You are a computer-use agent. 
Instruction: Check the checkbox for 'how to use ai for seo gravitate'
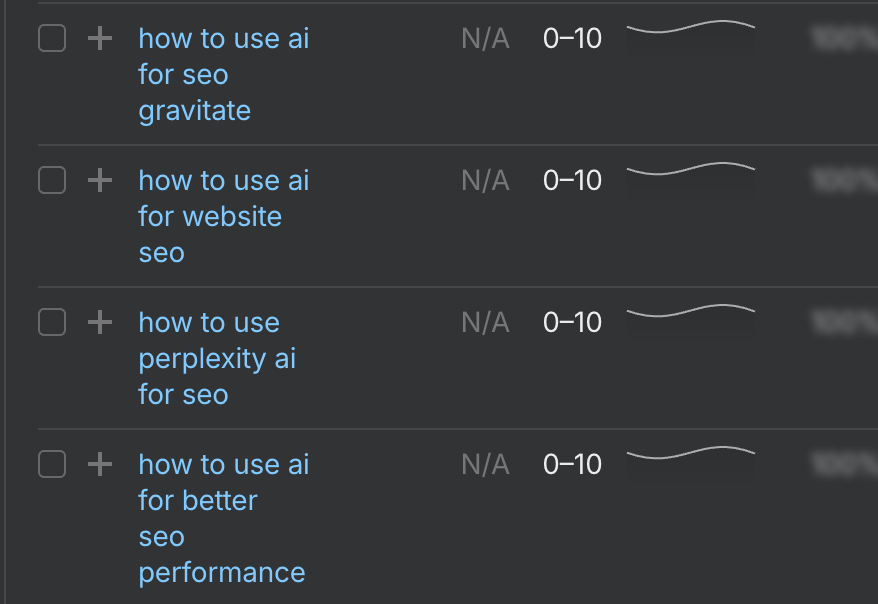click(x=51, y=38)
